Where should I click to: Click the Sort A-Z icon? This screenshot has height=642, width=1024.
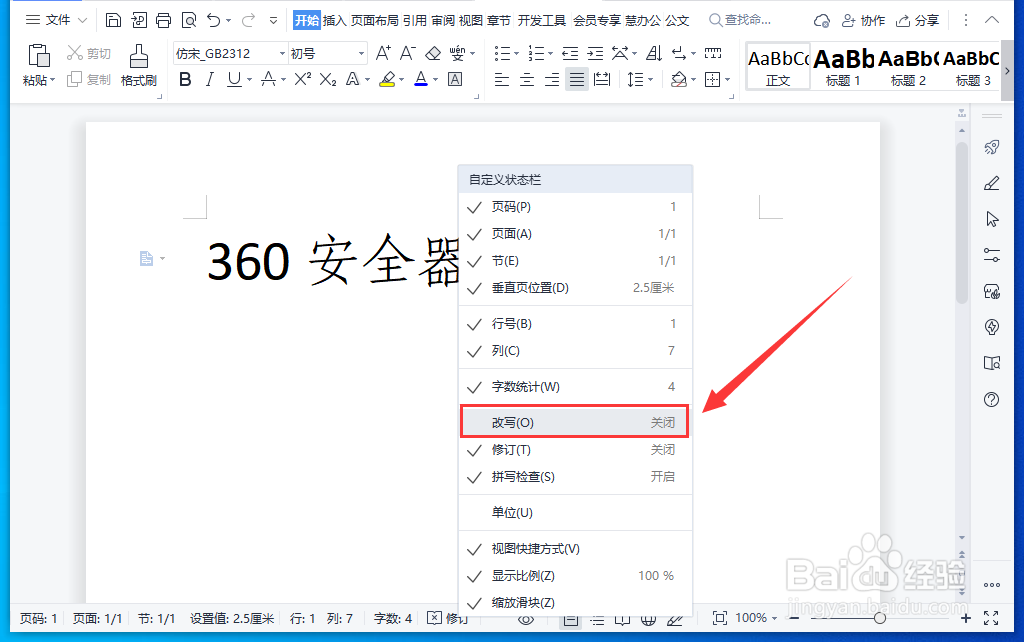click(x=653, y=53)
